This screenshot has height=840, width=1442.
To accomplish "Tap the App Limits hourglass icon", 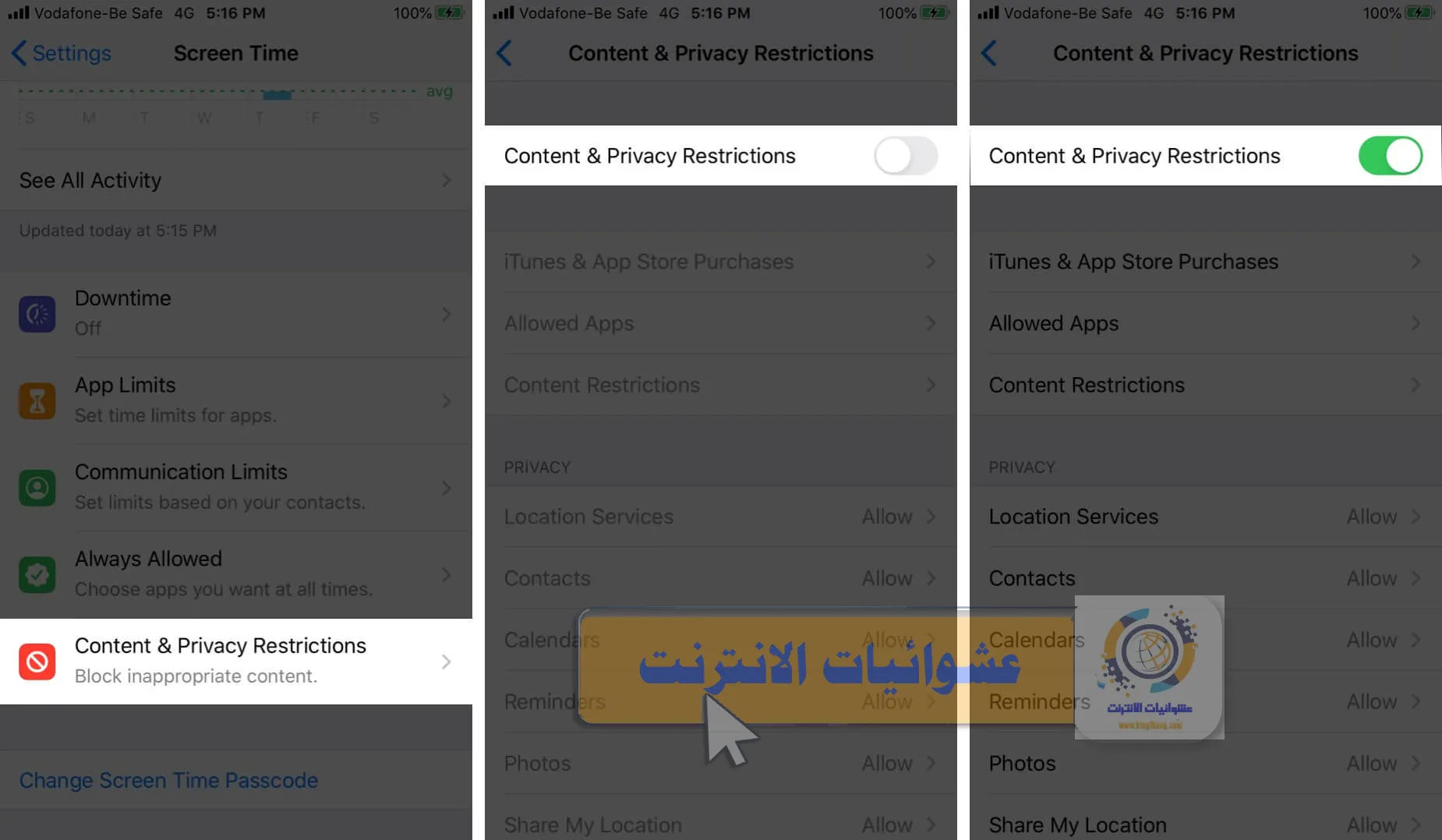I will tap(37, 401).
